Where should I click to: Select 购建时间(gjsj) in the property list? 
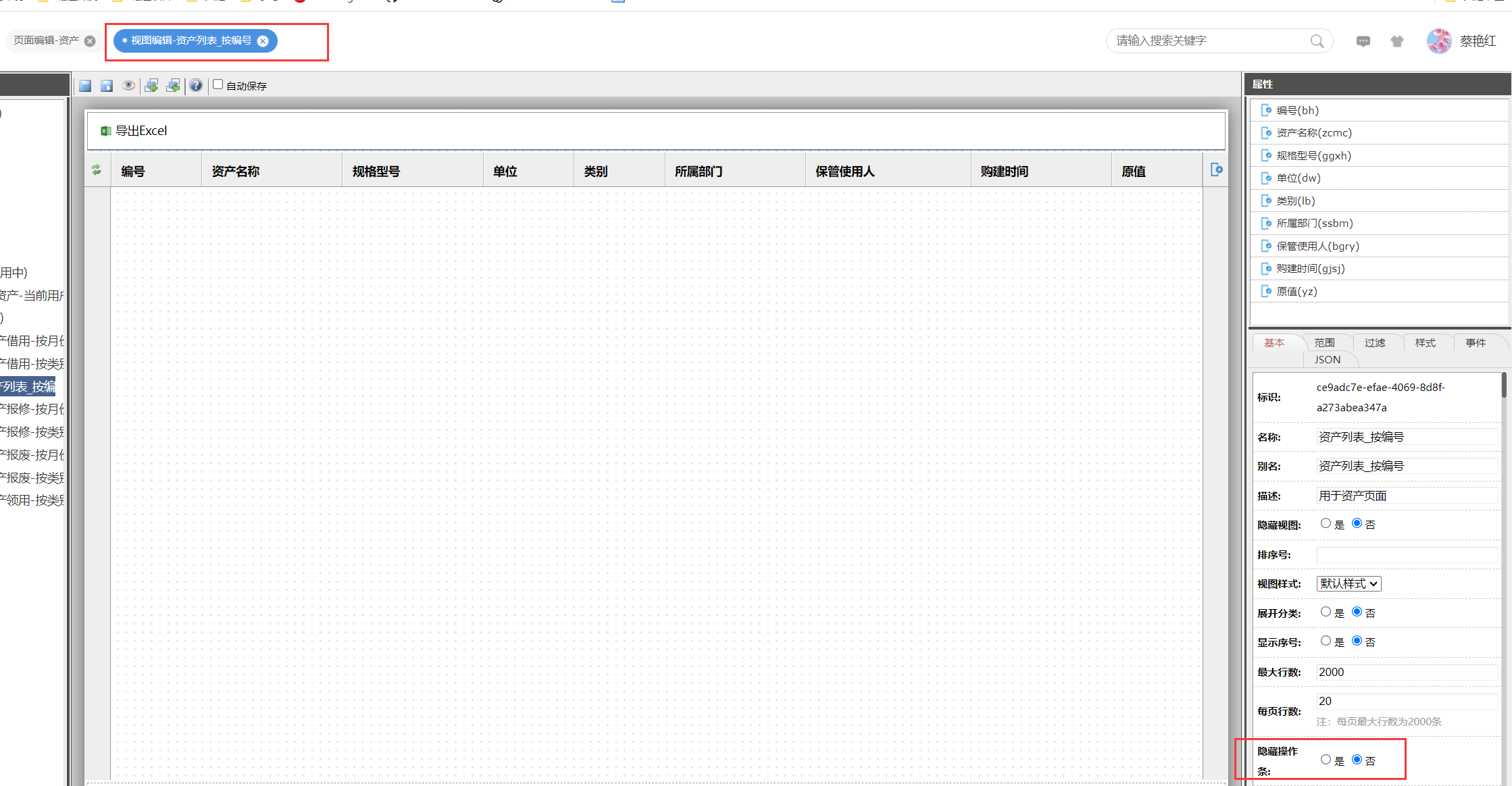click(x=1310, y=269)
